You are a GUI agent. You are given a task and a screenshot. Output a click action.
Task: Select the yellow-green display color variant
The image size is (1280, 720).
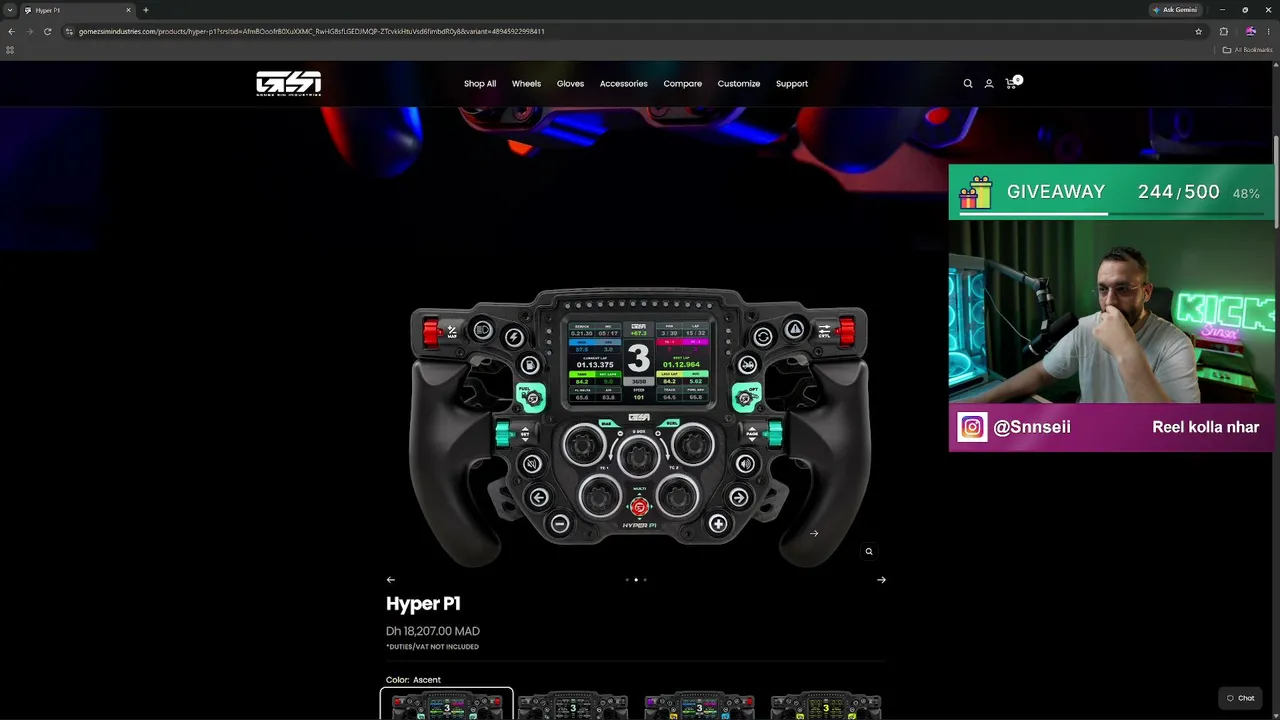[x=826, y=705]
